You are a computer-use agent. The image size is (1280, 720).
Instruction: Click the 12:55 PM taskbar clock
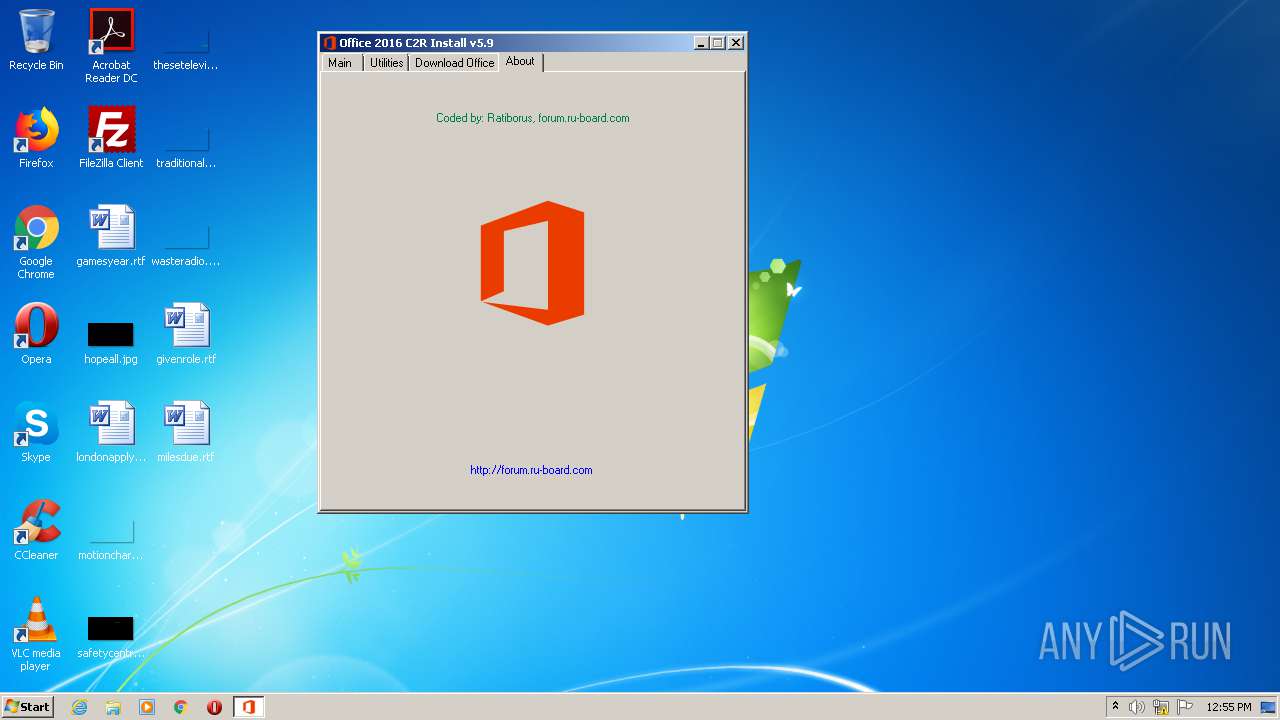[x=1229, y=707]
